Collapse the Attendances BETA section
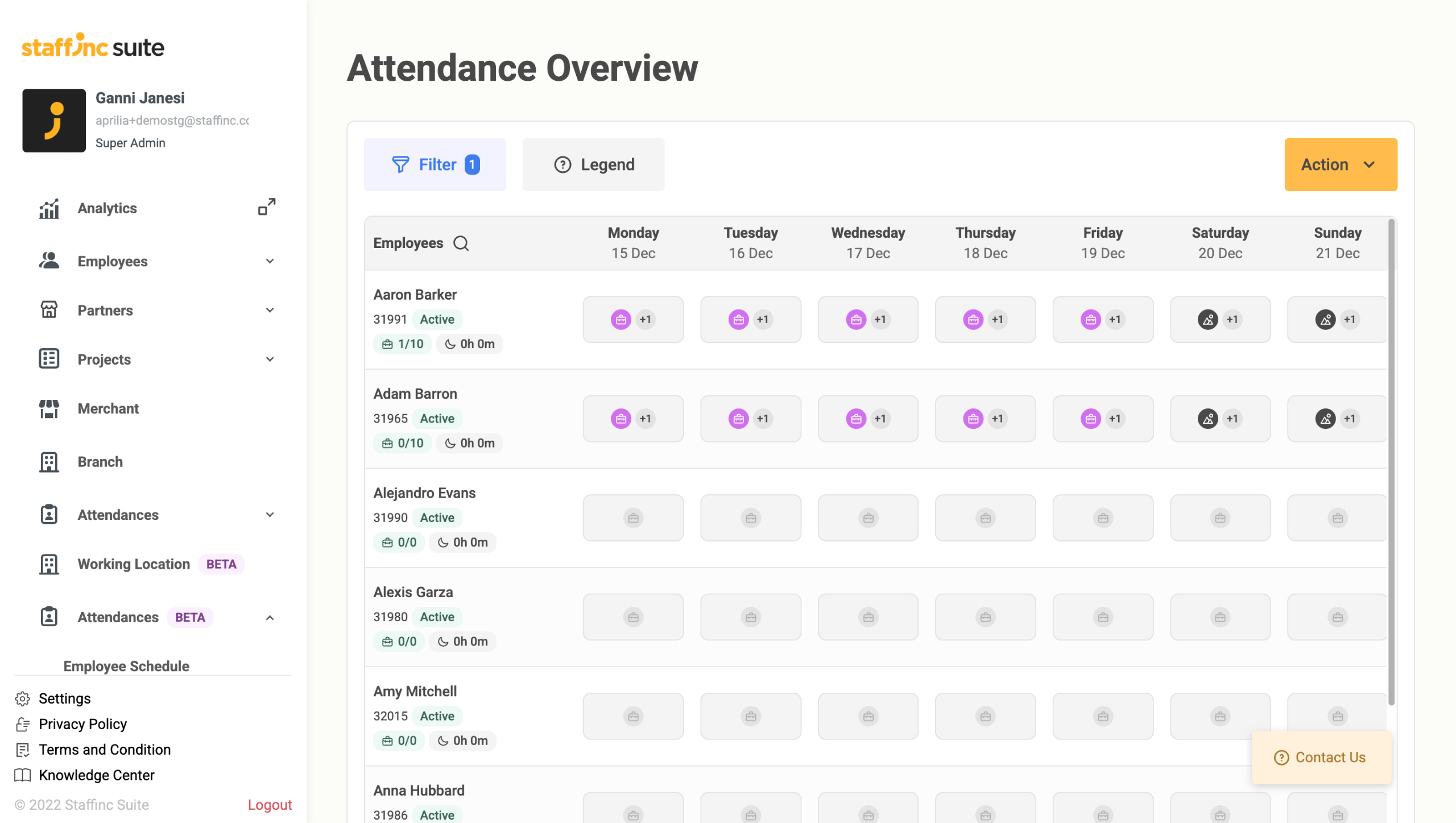 point(270,618)
